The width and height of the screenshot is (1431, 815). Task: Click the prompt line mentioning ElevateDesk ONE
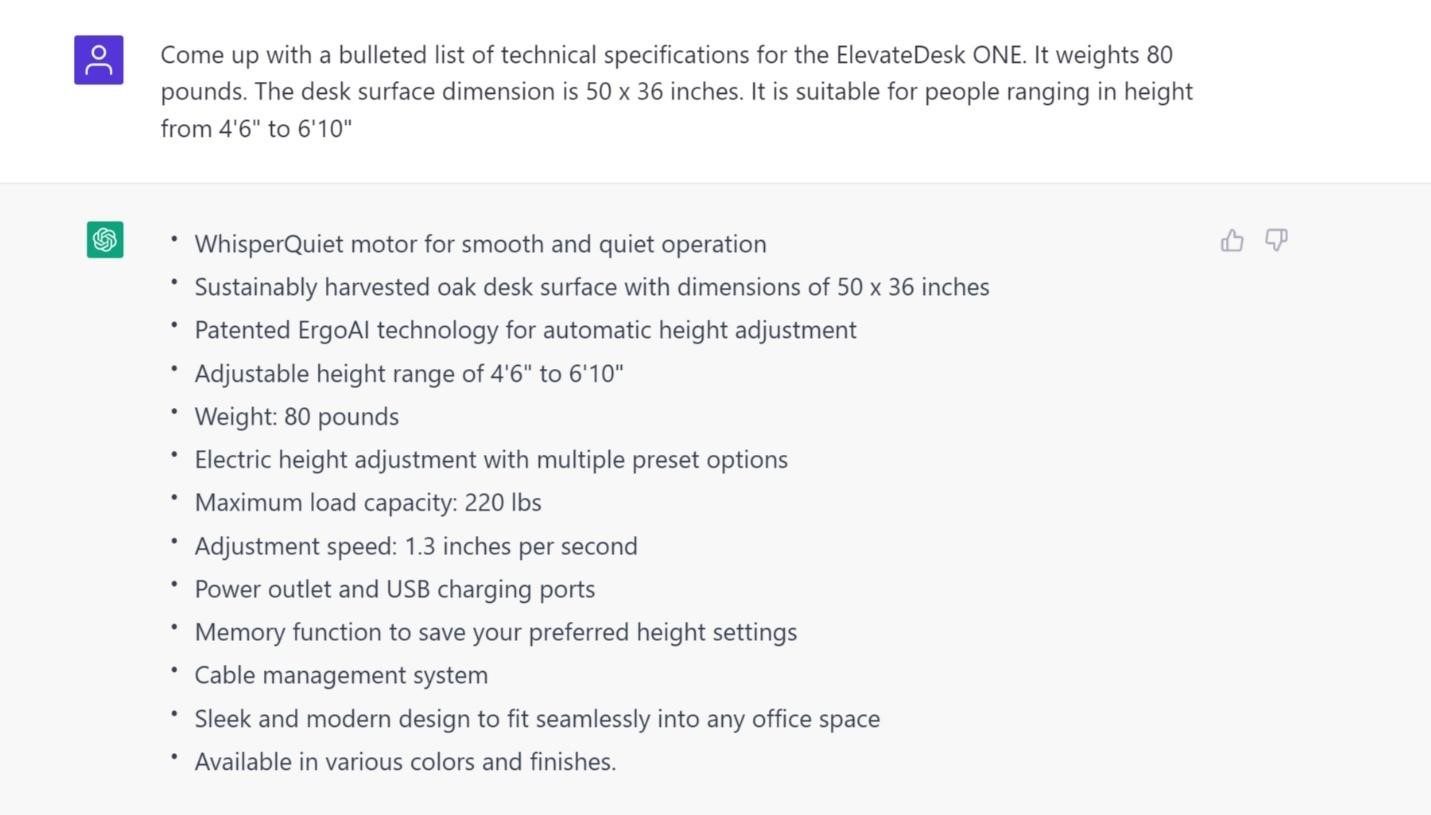666,55
